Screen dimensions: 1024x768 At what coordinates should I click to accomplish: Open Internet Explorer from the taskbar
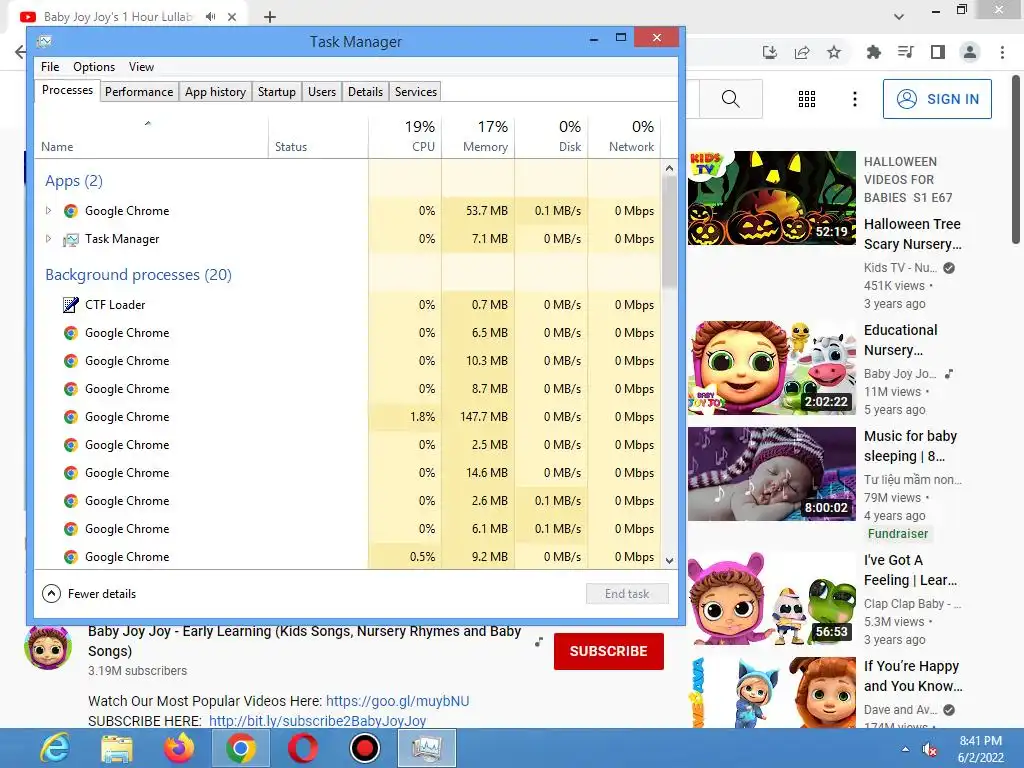[x=55, y=748]
